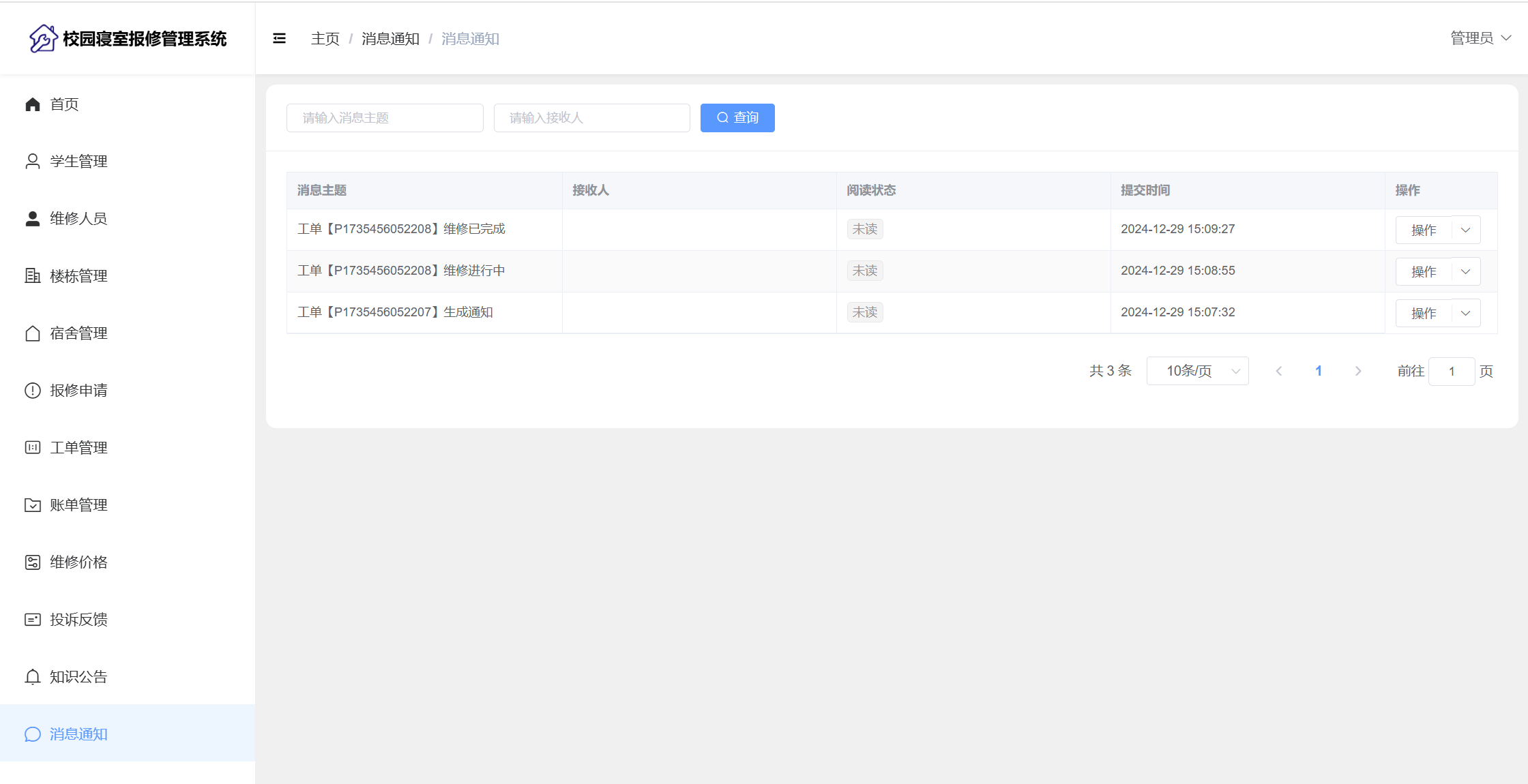Image resolution: width=1528 pixels, height=784 pixels.
Task: Open 维修人员 in the sidebar
Action: tap(78, 219)
